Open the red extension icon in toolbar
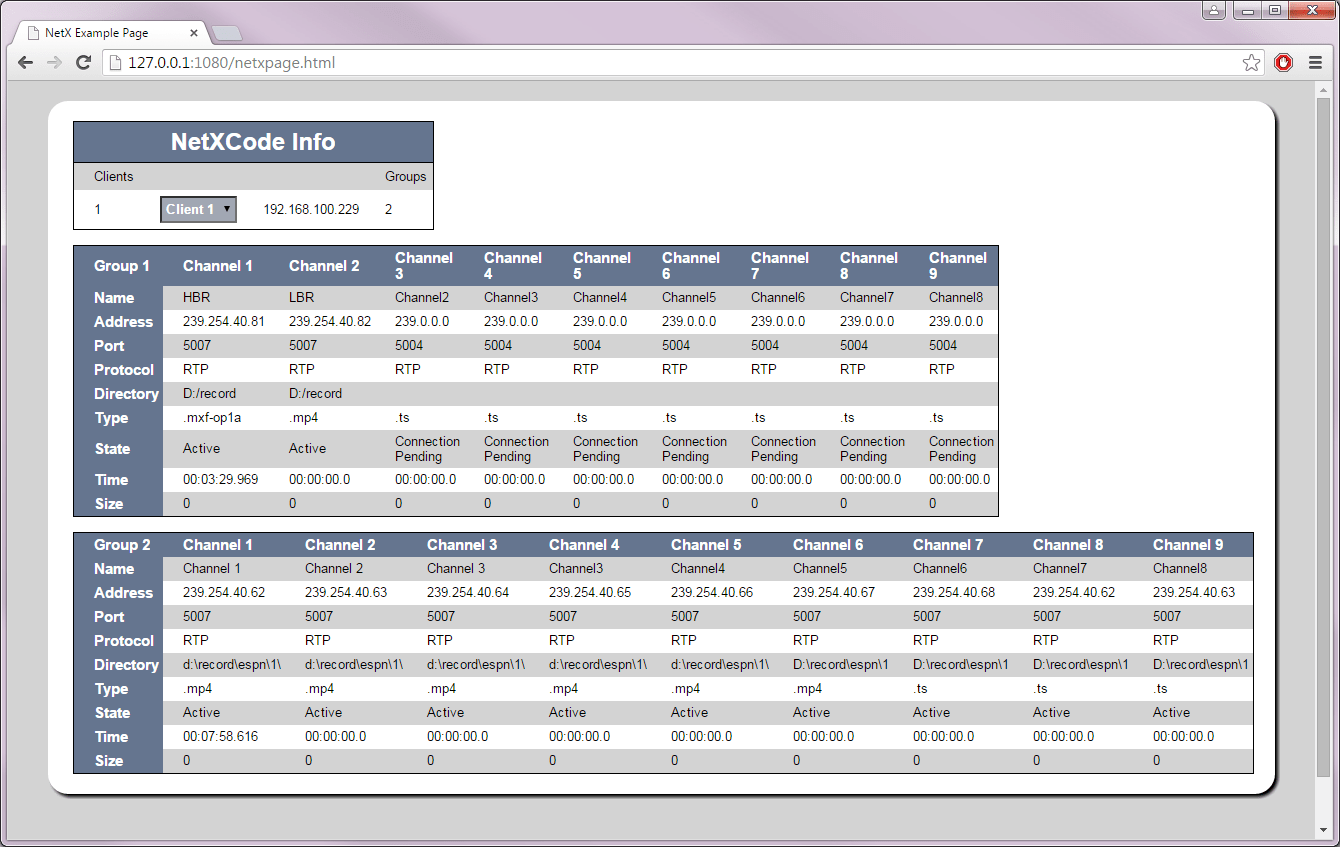Viewport: 1340px width, 847px height. pos(1284,63)
